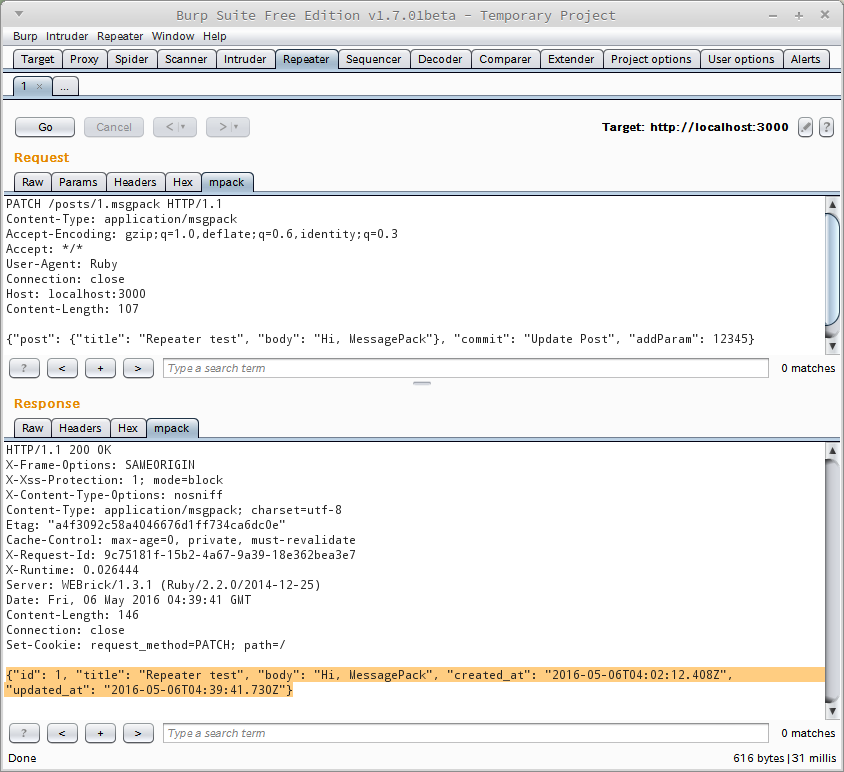844x772 pixels.
Task: Open the Burp menu
Action: [25, 36]
